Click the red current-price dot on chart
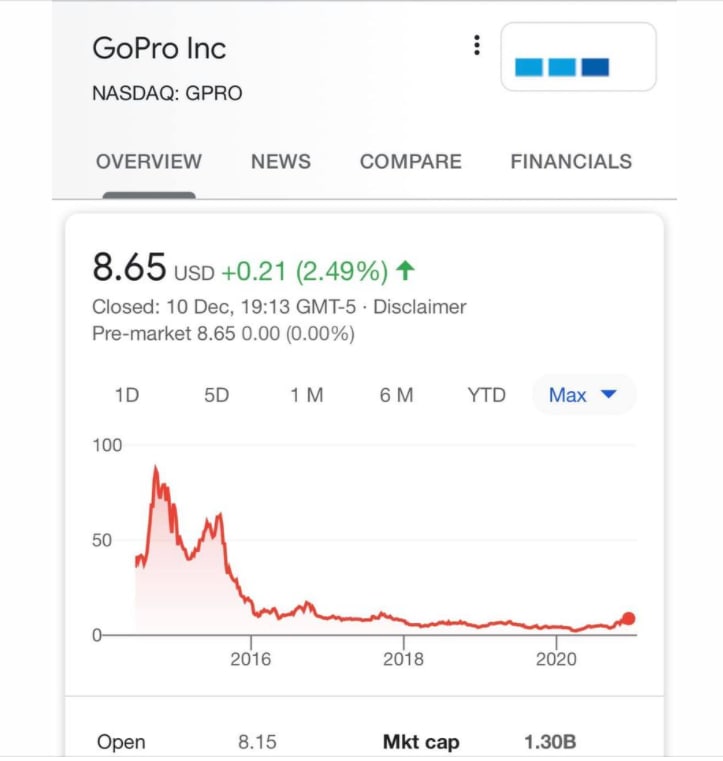The image size is (723, 761). [628, 618]
